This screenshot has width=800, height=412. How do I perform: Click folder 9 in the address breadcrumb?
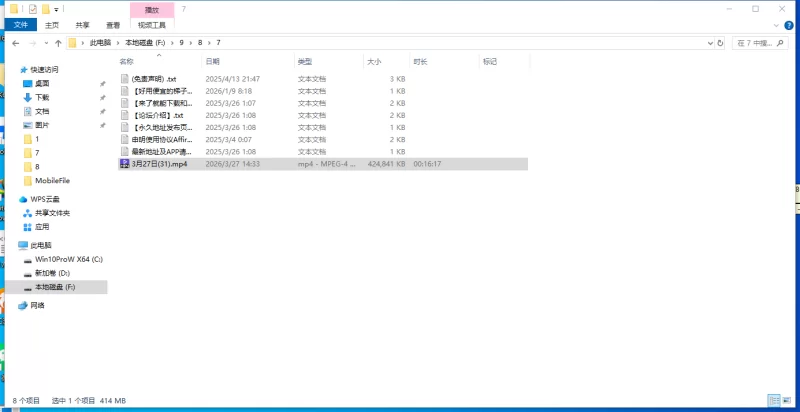tap(181, 43)
